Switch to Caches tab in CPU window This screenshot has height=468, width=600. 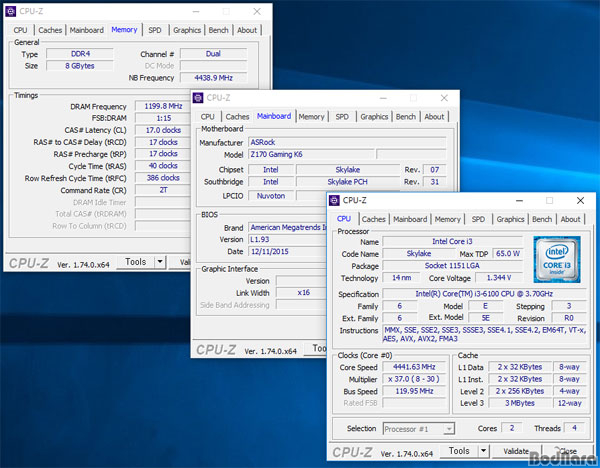[x=373, y=219]
